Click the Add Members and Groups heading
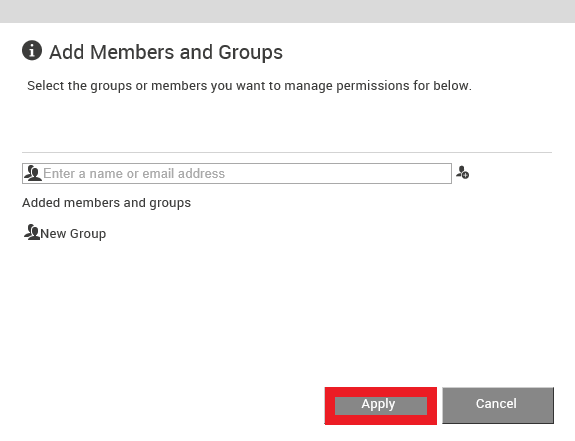 click(x=166, y=52)
